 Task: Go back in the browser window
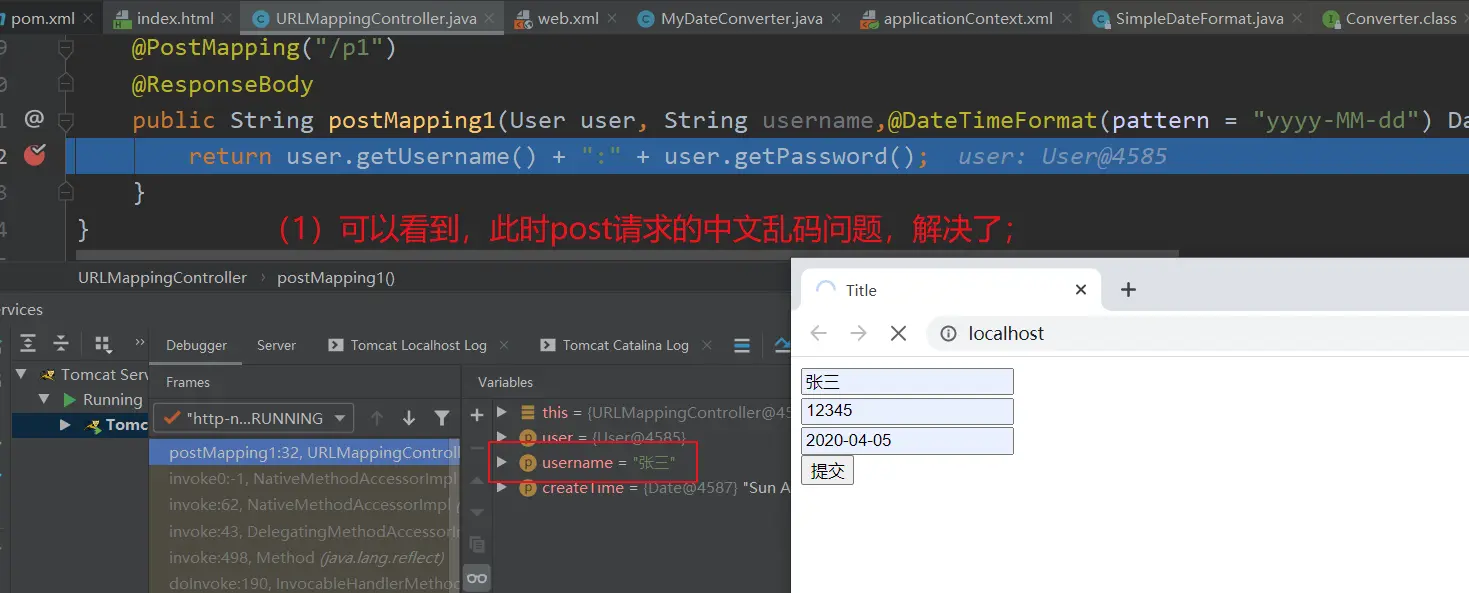coord(819,333)
